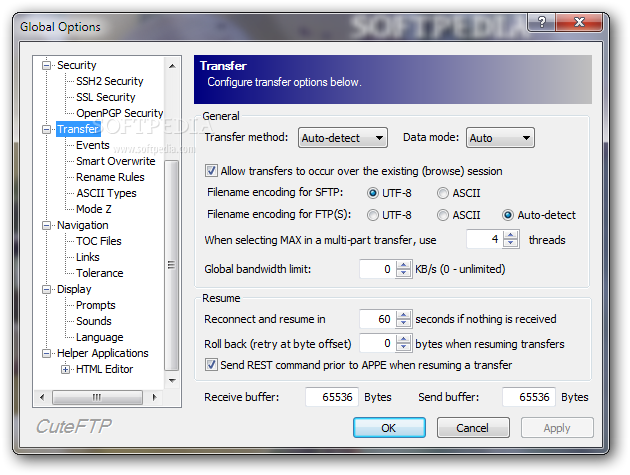Open the Links settings page

point(88,257)
